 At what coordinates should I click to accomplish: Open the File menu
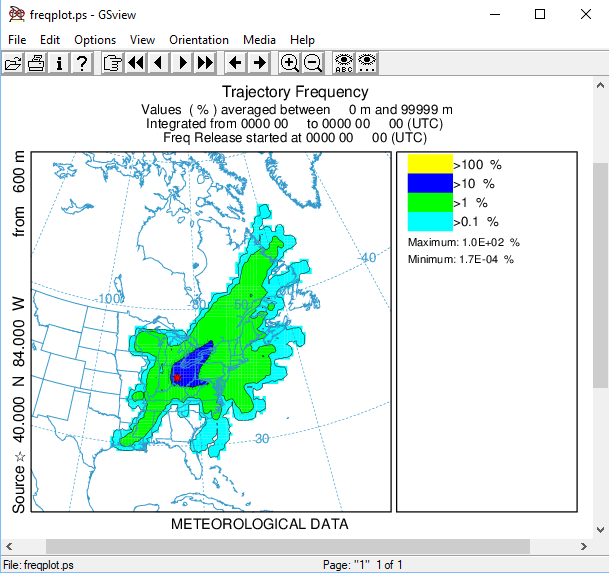(x=17, y=40)
